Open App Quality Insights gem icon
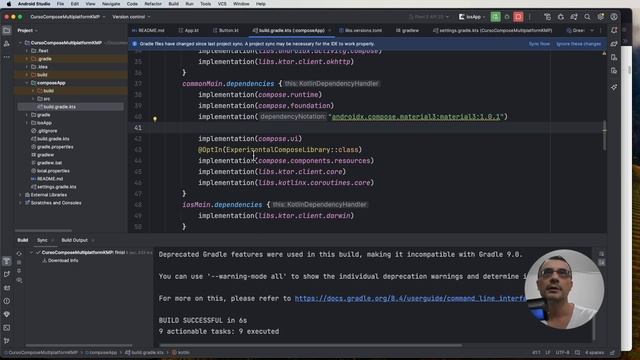The width and height of the screenshot is (640, 360). tap(7, 315)
